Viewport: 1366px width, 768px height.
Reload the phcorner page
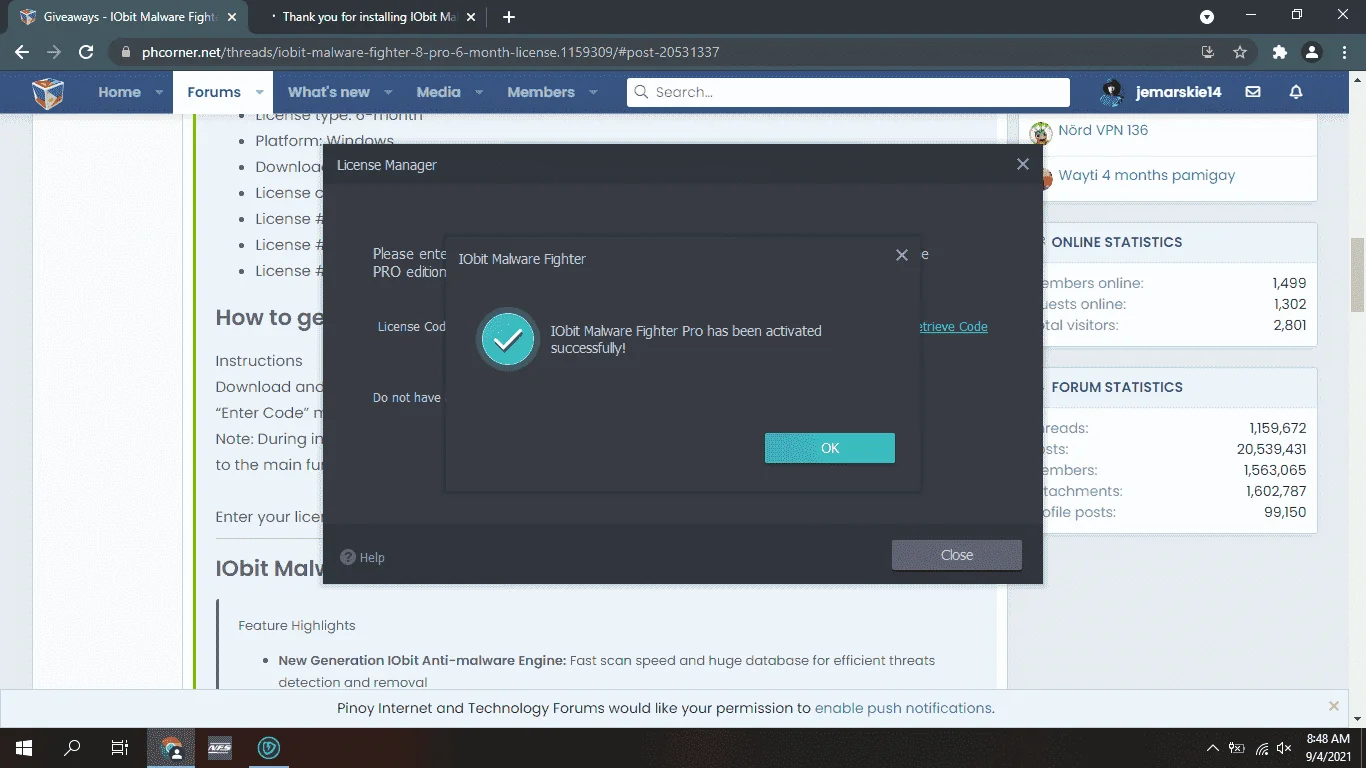tap(86, 52)
